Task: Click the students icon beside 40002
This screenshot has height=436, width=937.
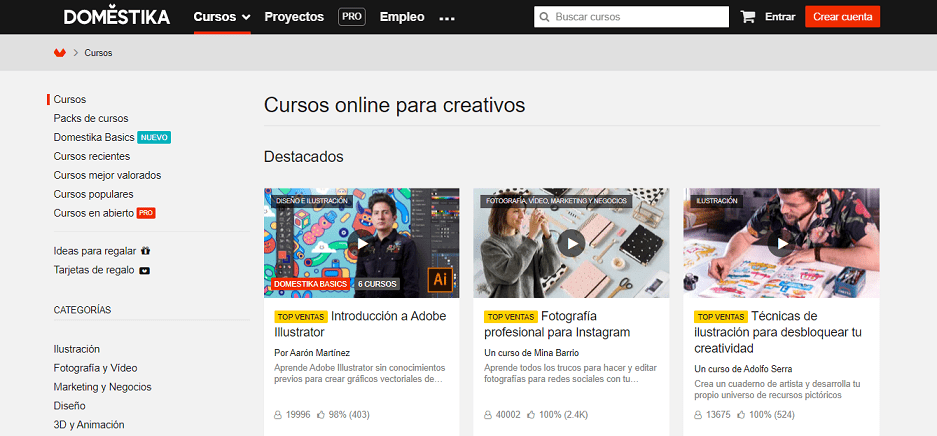Action: coord(488,414)
